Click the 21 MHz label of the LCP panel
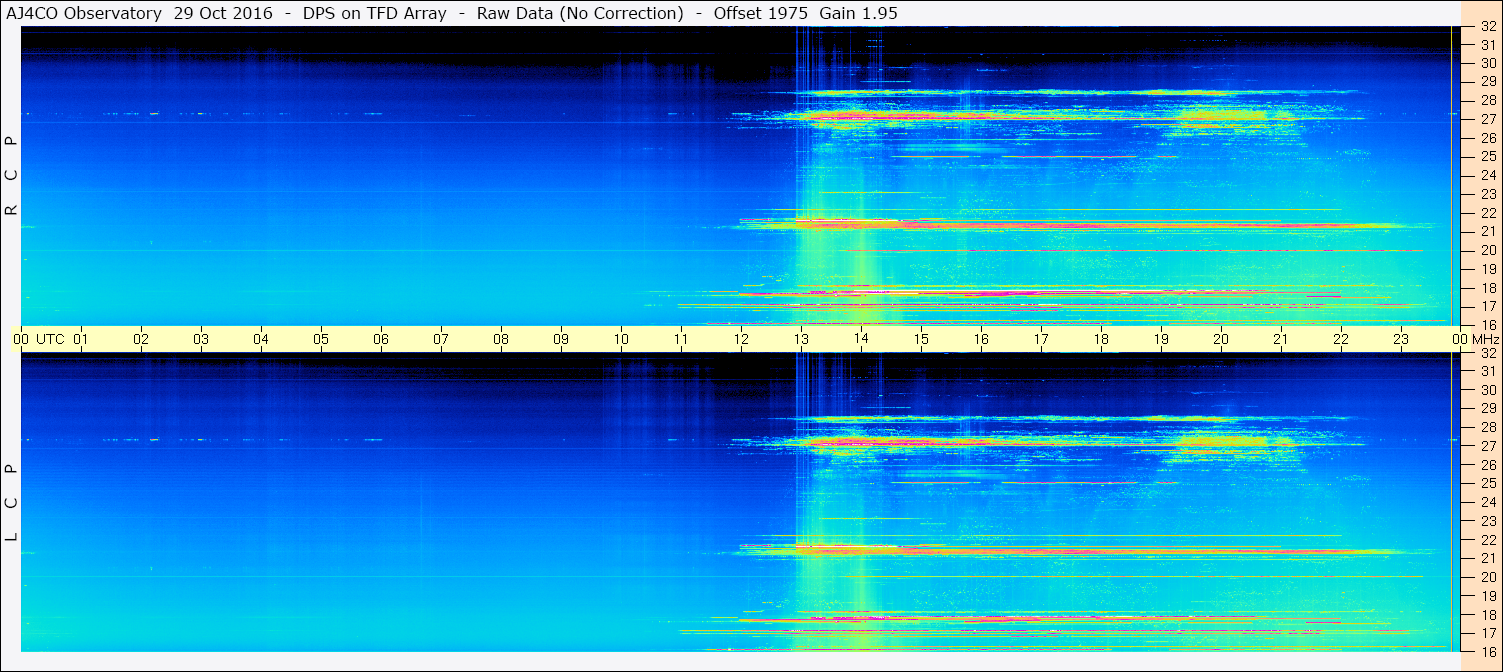Viewport: 1503px width, 672px height. tap(1487, 558)
